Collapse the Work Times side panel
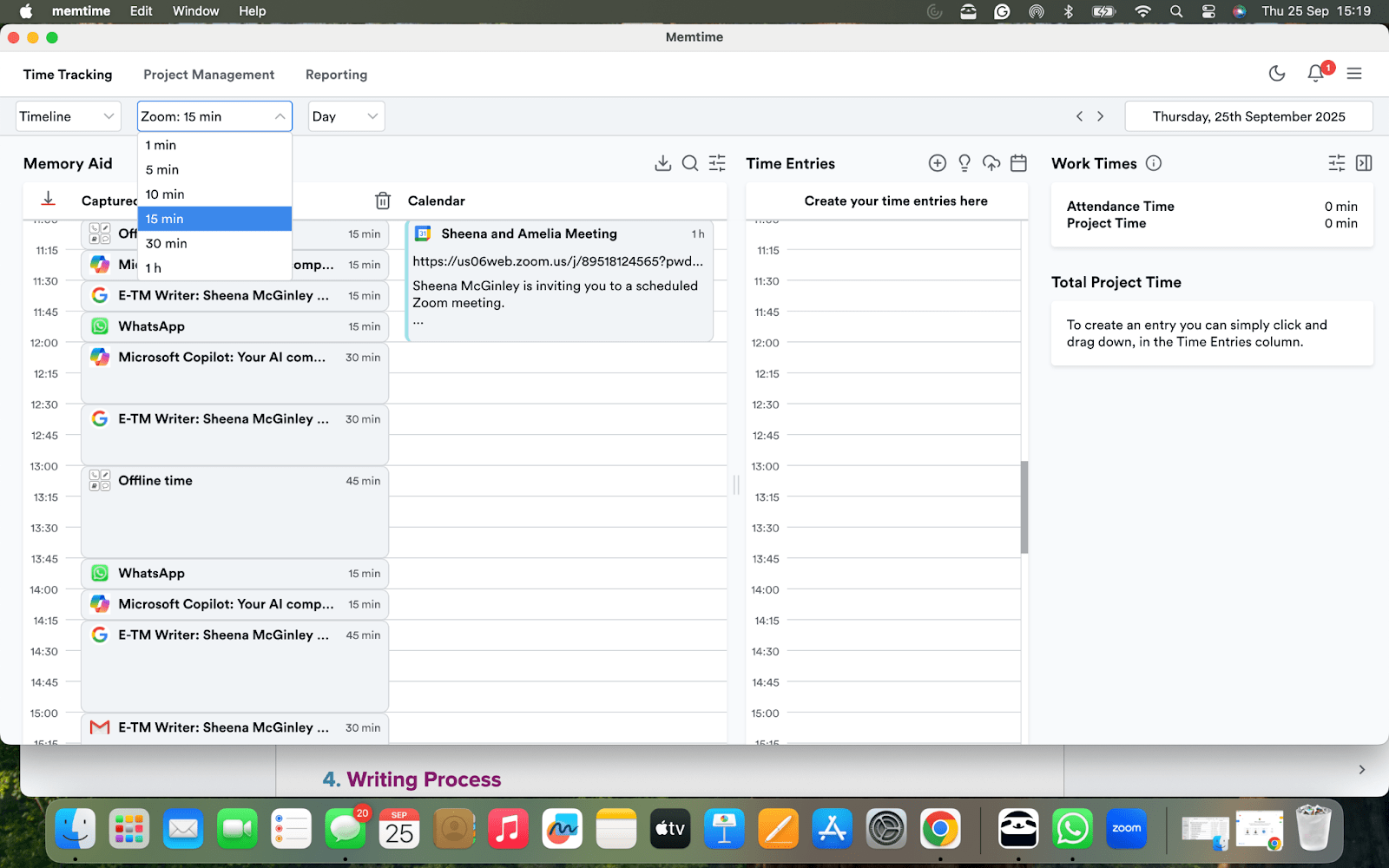This screenshot has width=1389, height=868. pyautogui.click(x=1364, y=163)
